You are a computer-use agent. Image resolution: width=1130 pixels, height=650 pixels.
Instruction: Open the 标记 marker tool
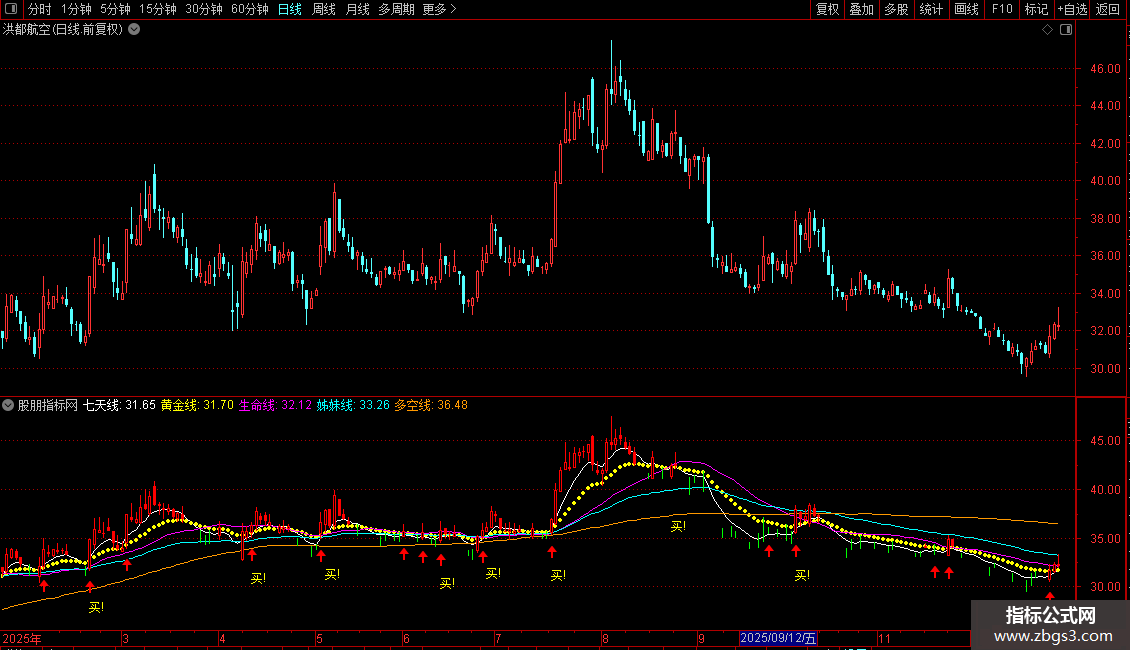[x=1036, y=9]
